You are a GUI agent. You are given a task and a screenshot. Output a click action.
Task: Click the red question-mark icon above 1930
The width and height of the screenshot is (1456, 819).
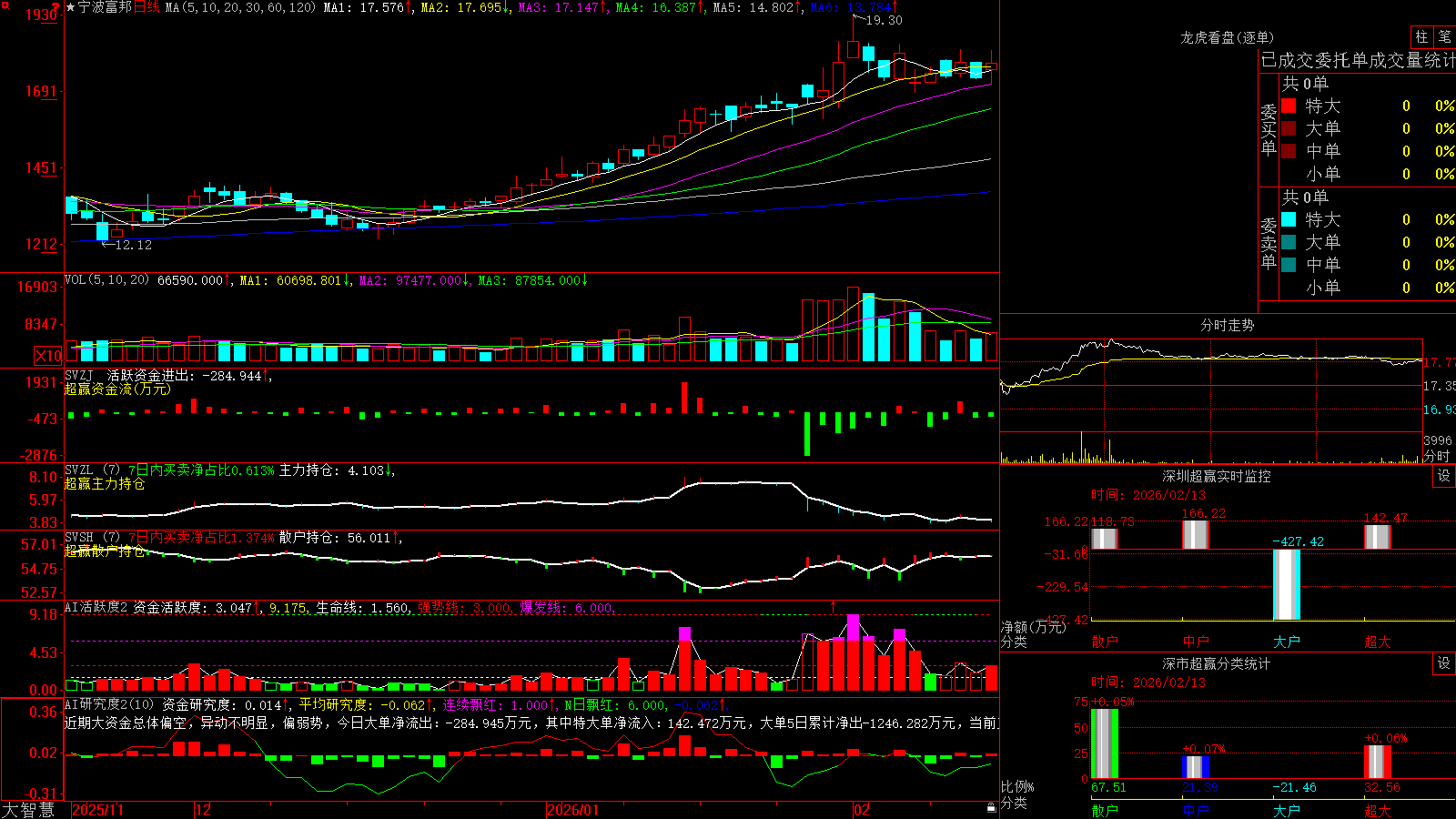point(55,5)
